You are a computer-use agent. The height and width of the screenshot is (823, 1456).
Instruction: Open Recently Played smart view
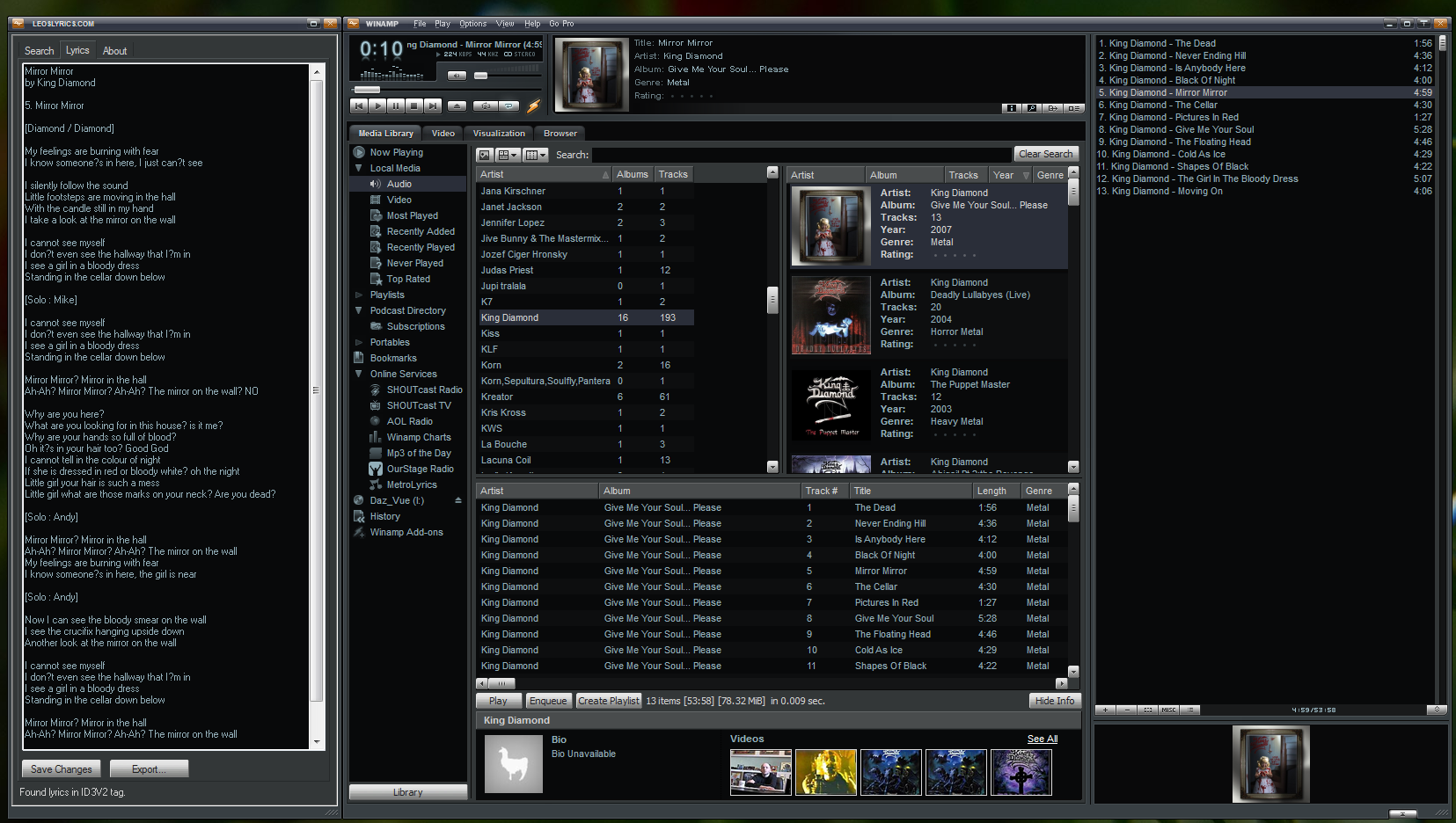click(x=421, y=247)
